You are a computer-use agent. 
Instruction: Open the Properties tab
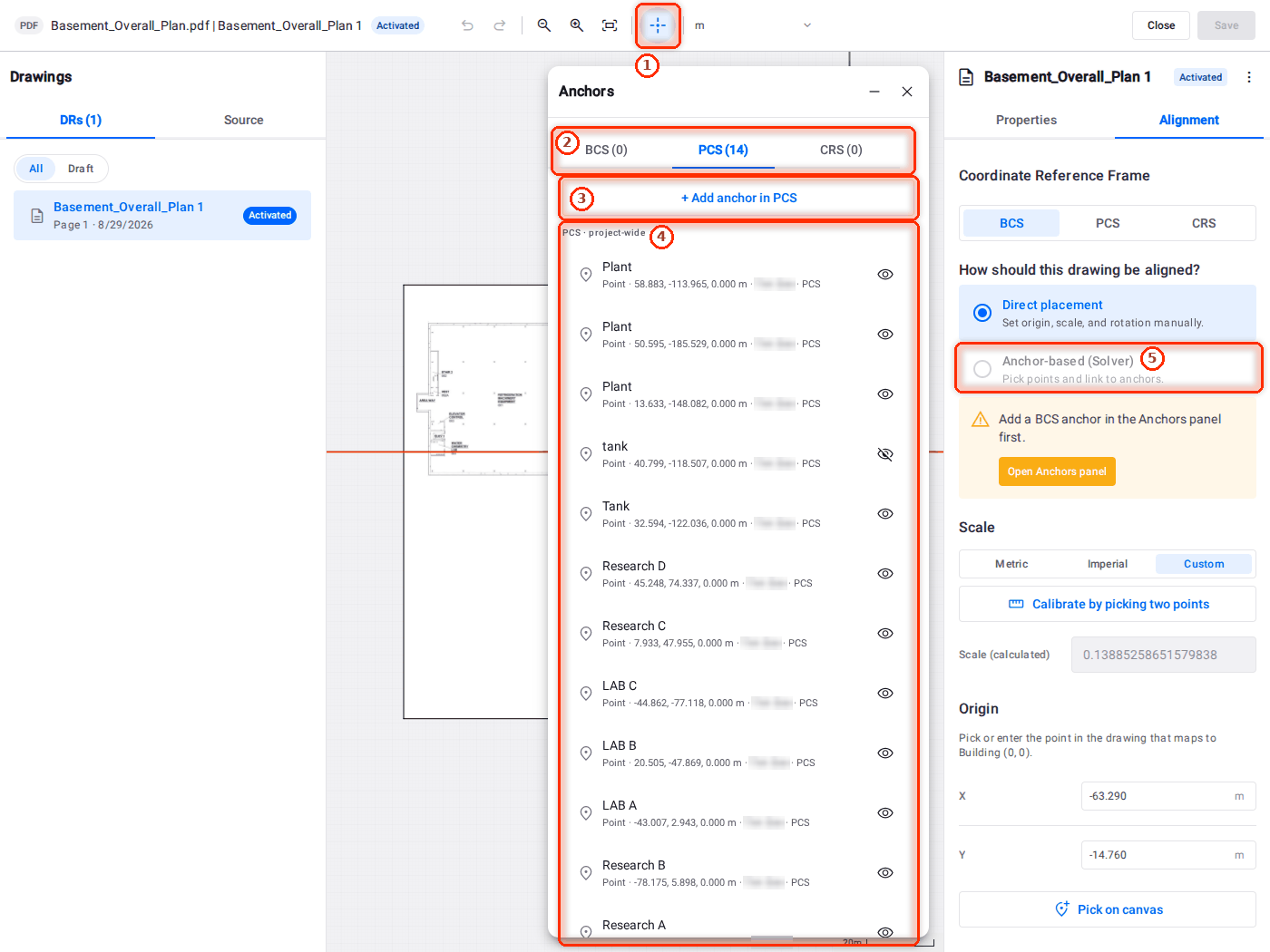[1026, 120]
